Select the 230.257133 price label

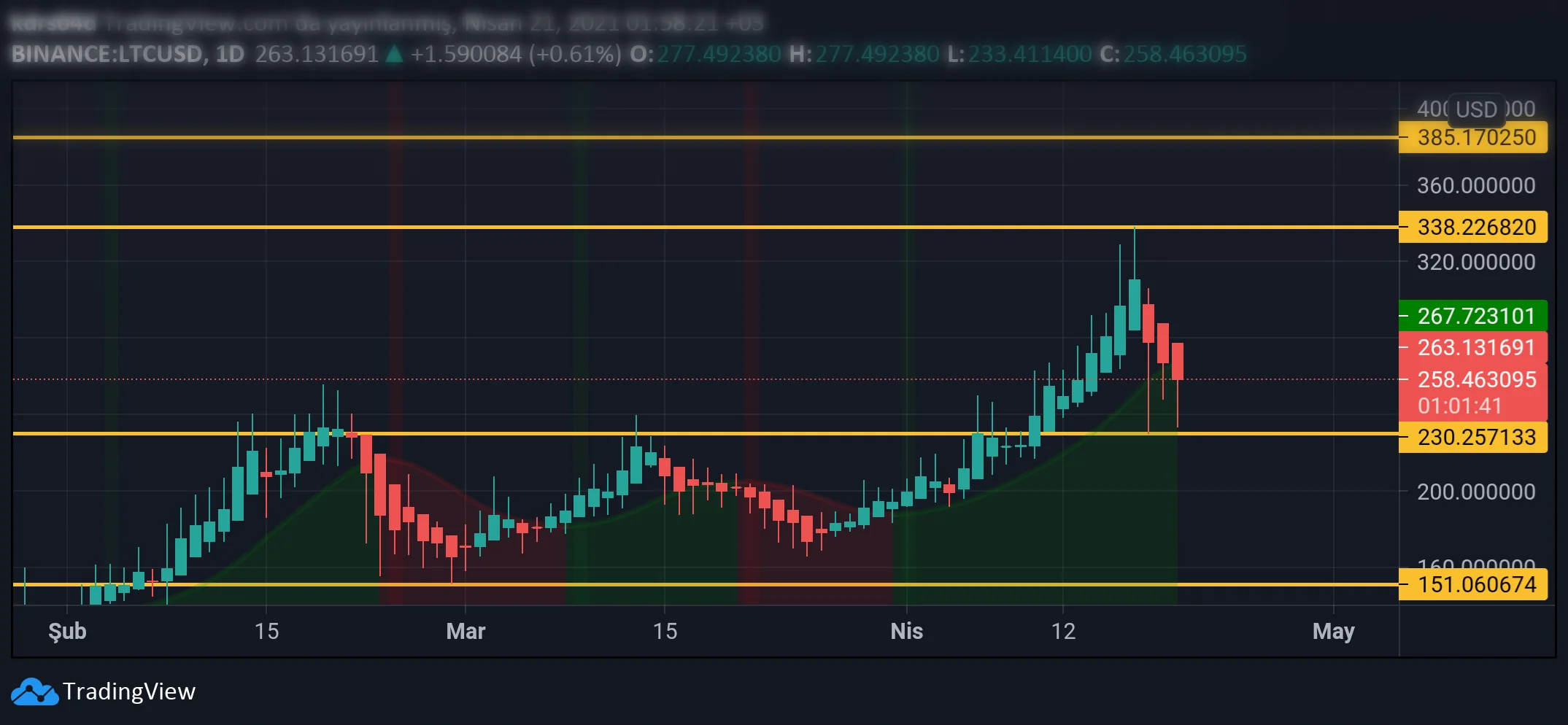pyautogui.click(x=1472, y=437)
